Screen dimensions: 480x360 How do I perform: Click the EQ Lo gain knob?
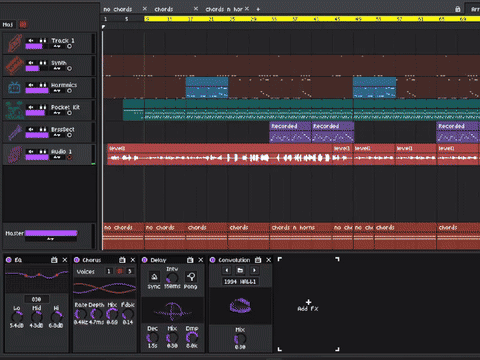pyautogui.click(x=17, y=316)
